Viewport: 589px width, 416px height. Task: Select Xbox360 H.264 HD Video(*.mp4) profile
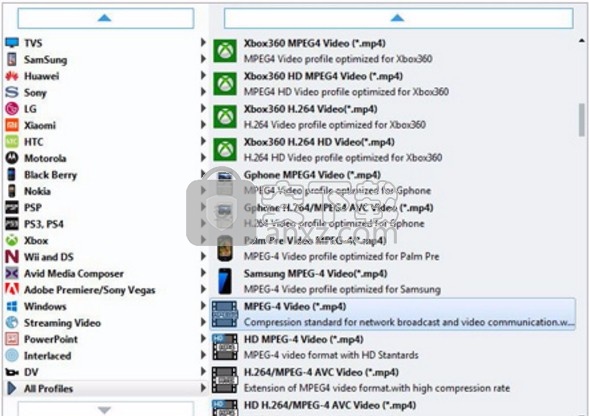pos(393,150)
